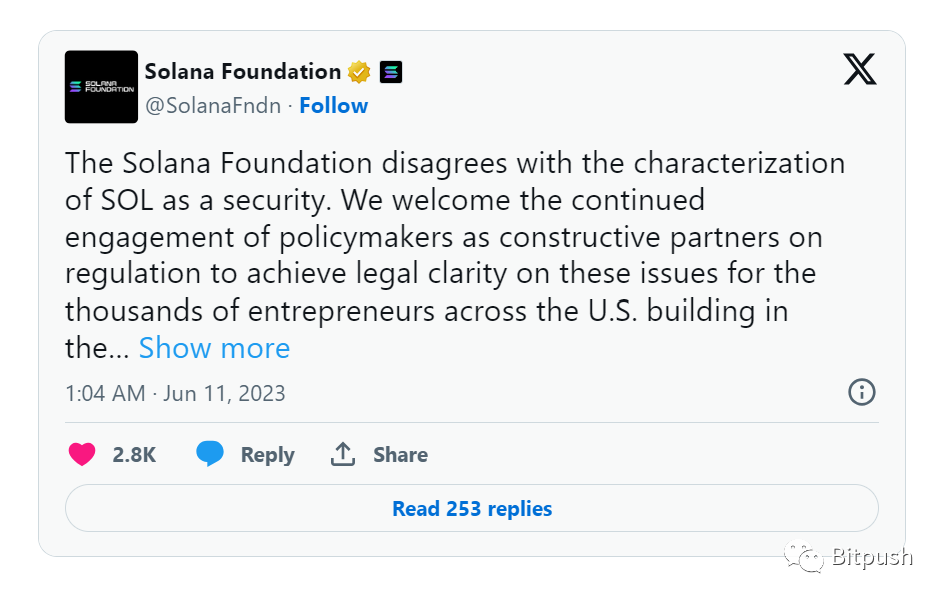This screenshot has width=944, height=600.
Task: Click the Bitpush watermark text
Action: (x=872, y=557)
